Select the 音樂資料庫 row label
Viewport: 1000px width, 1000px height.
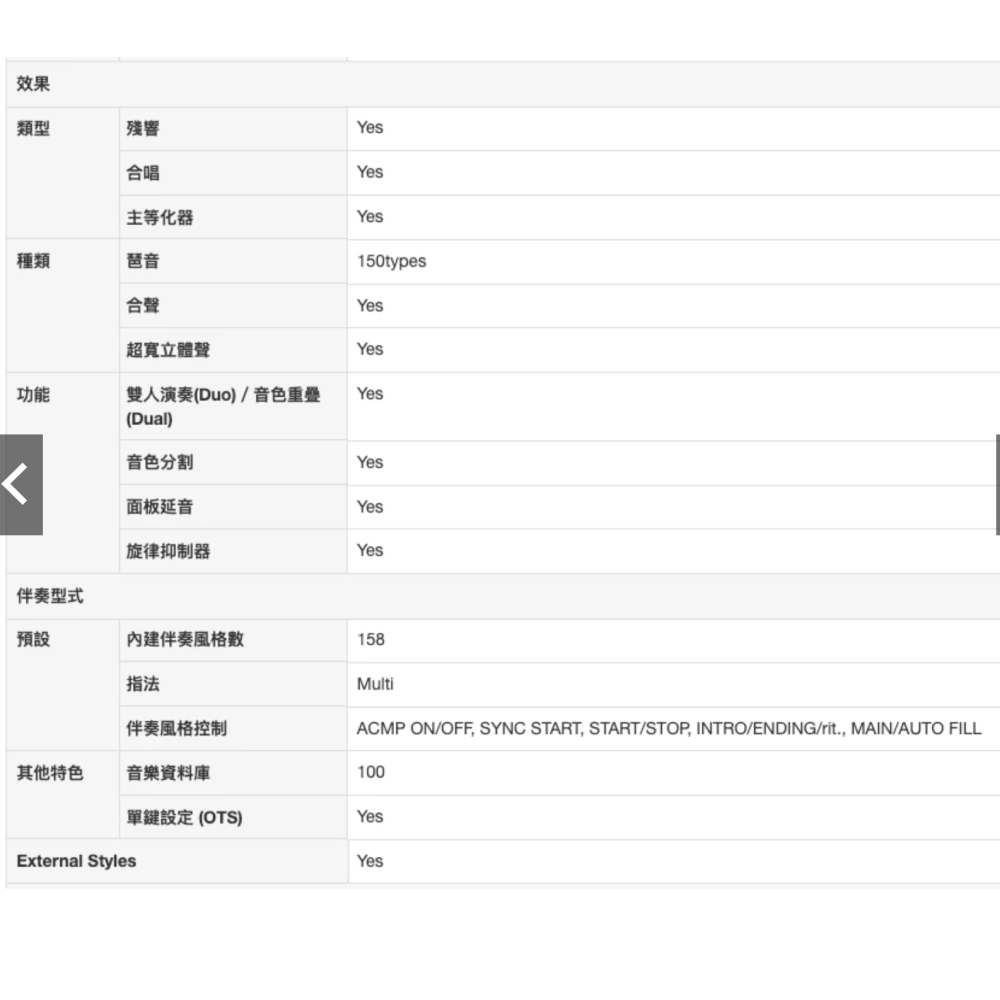[168, 773]
